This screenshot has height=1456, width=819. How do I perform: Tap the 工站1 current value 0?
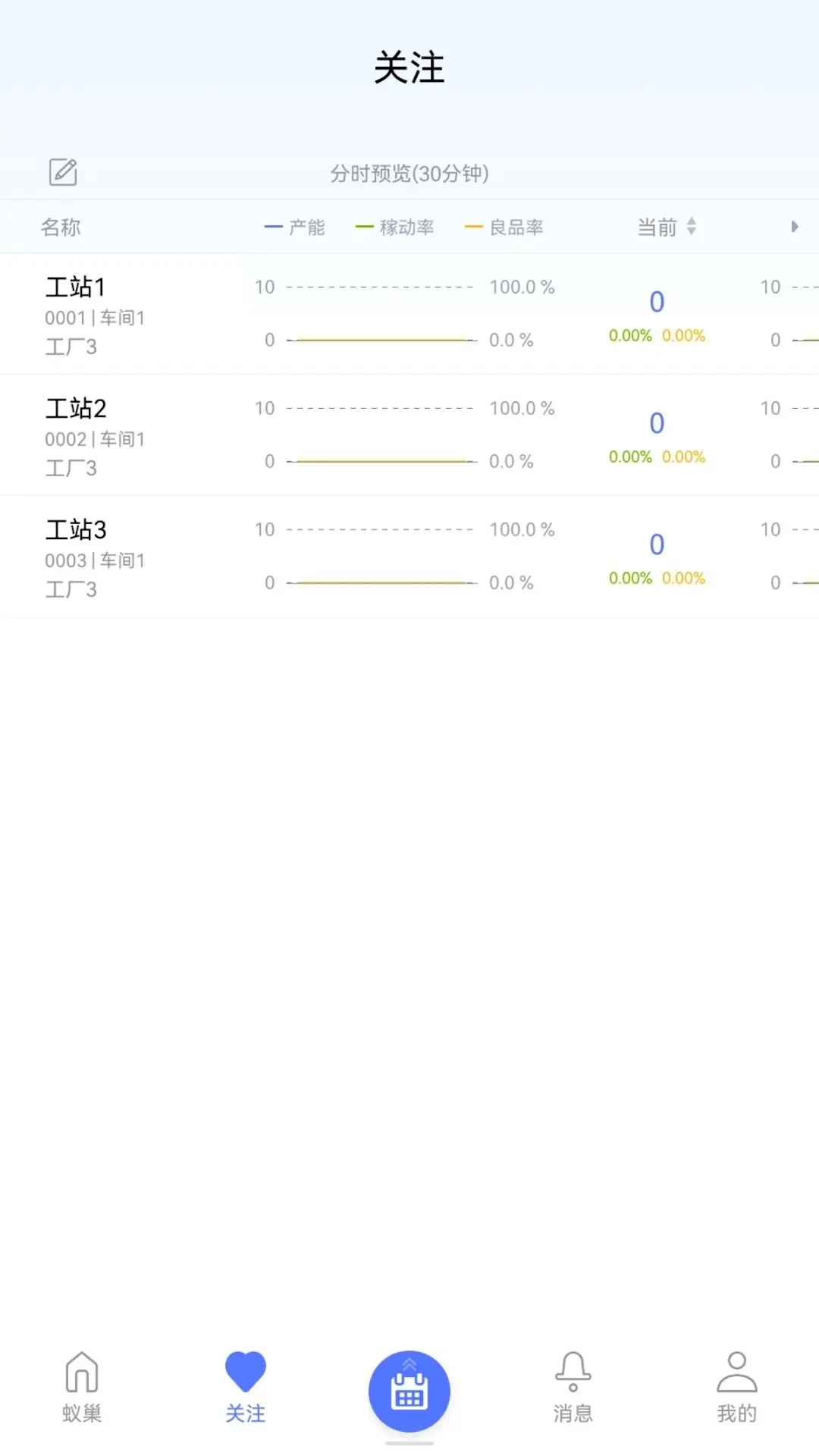point(657,302)
